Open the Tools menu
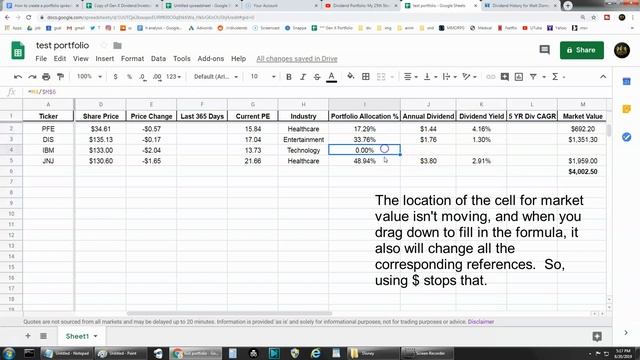 (x=182, y=59)
